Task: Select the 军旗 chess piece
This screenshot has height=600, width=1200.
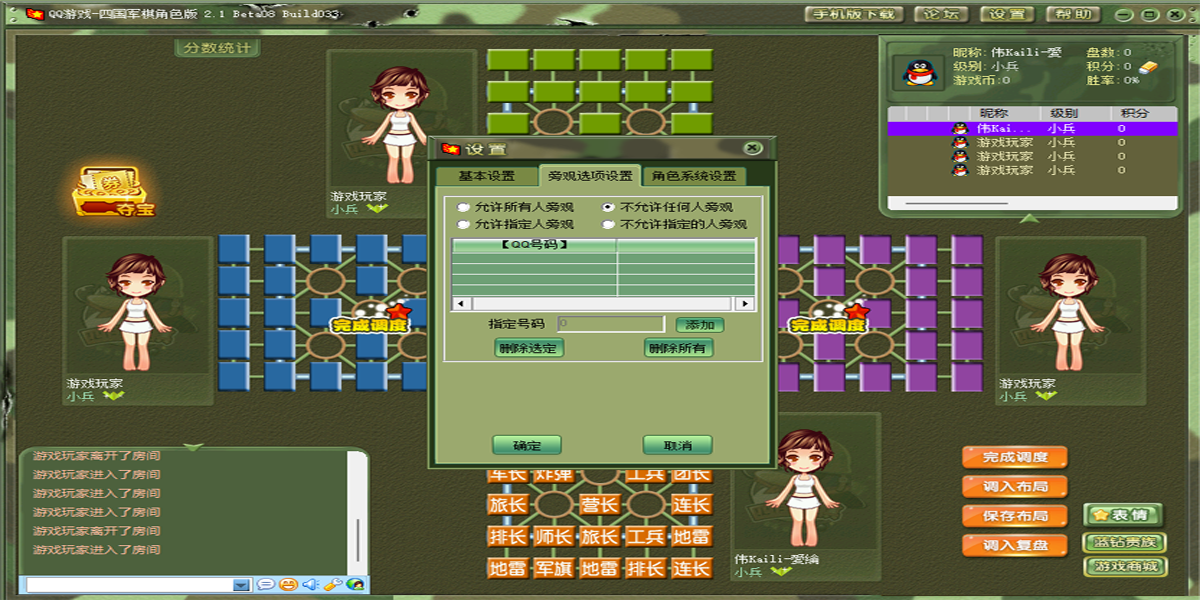Action: (553, 569)
